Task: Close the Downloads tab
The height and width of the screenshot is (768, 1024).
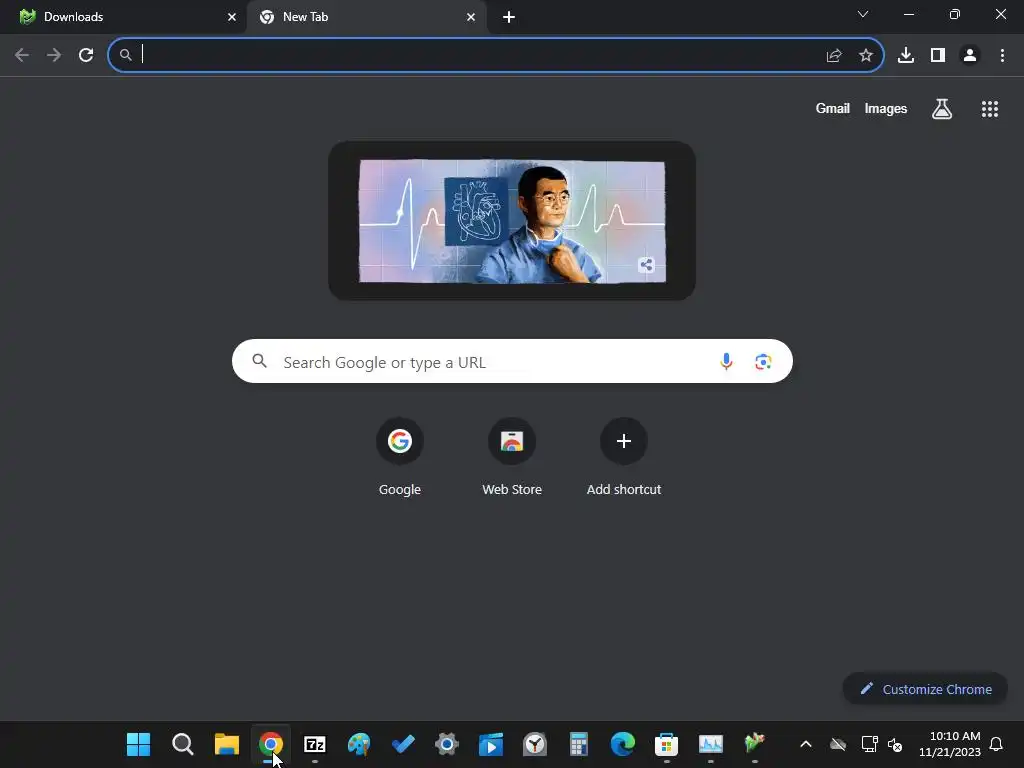Action: pos(232,17)
